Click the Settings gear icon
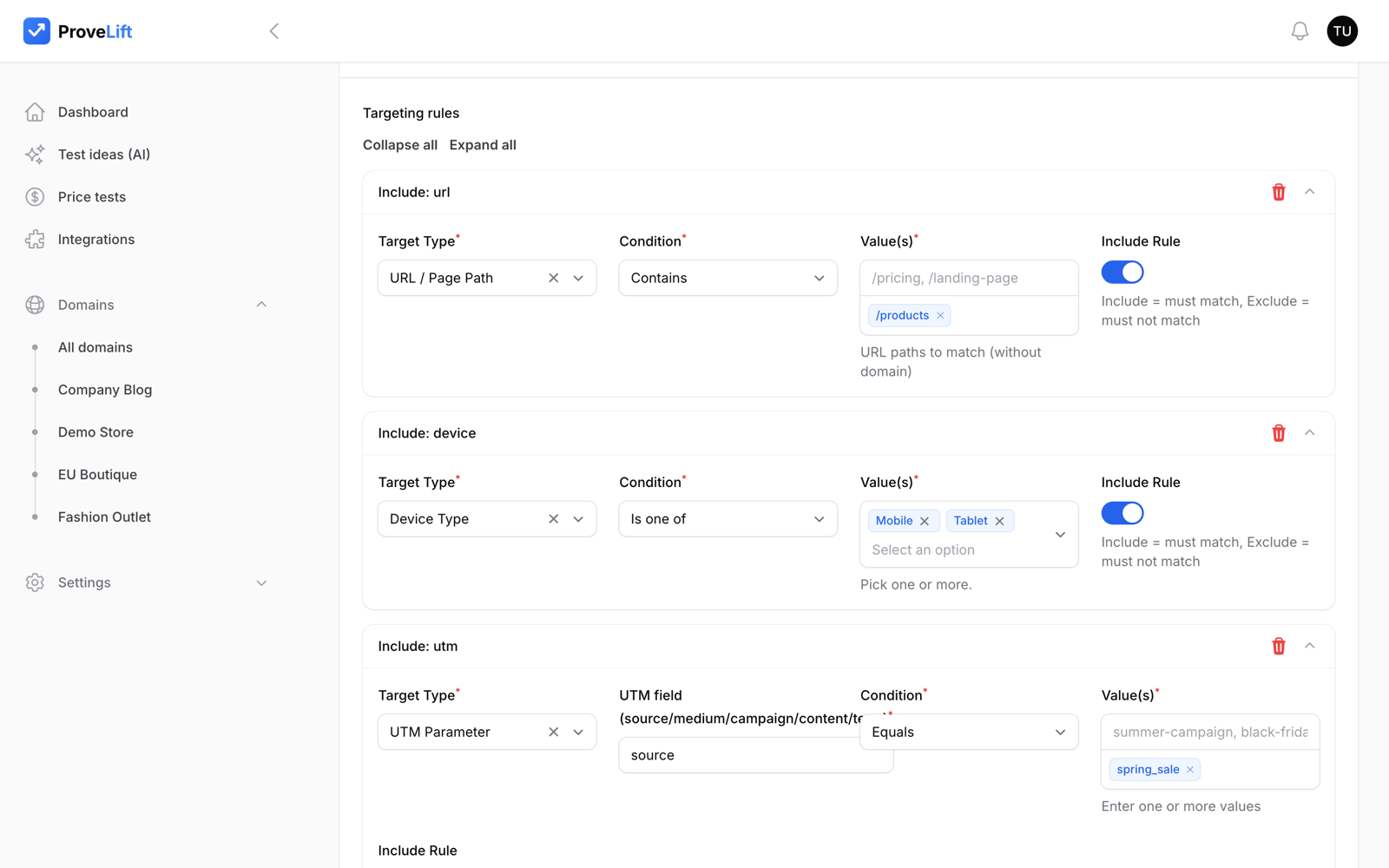 pos(35,582)
